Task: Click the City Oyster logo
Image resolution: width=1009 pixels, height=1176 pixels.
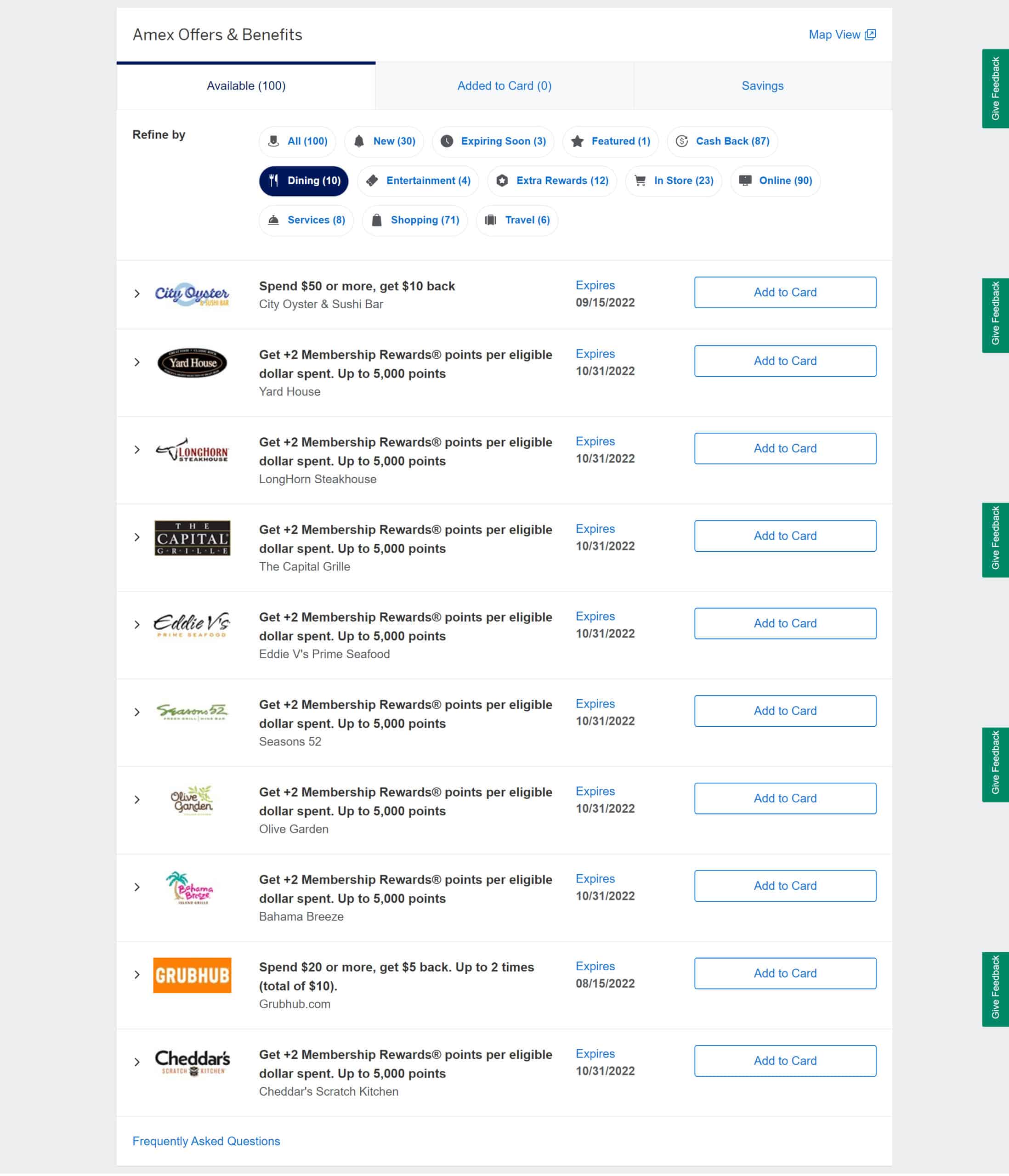Action: coord(192,294)
